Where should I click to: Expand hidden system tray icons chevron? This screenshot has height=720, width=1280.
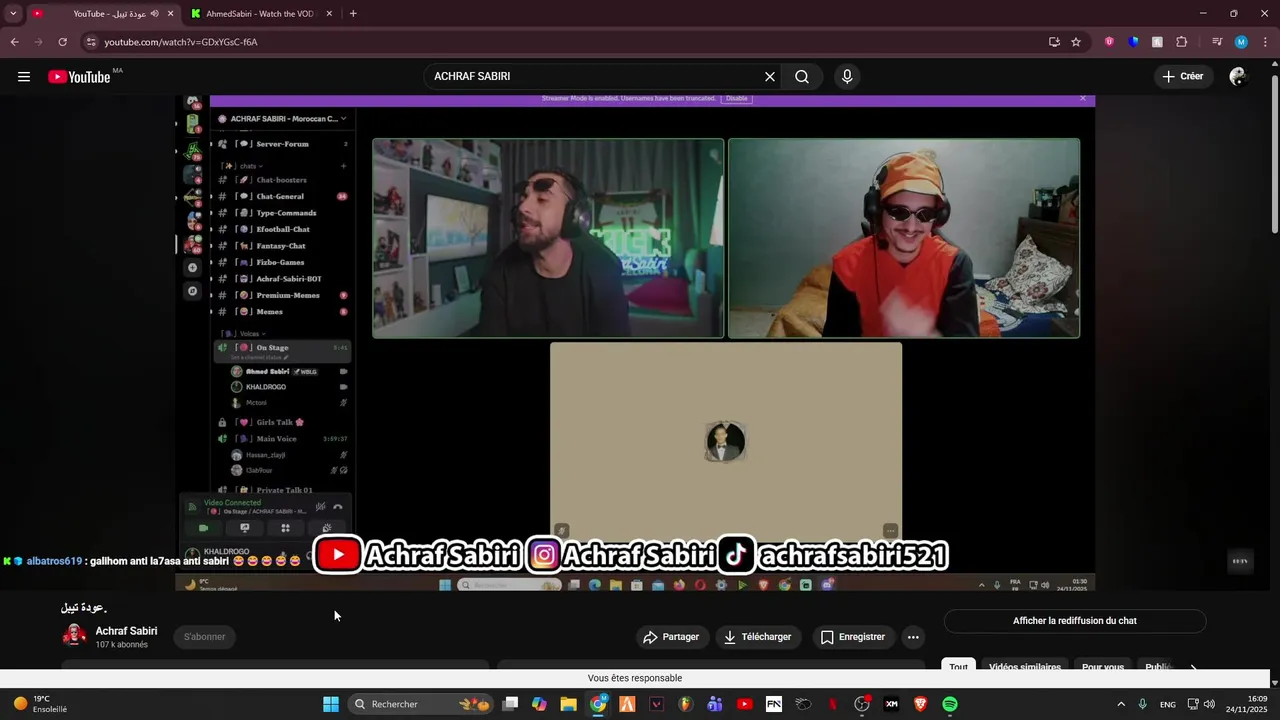(1121, 704)
